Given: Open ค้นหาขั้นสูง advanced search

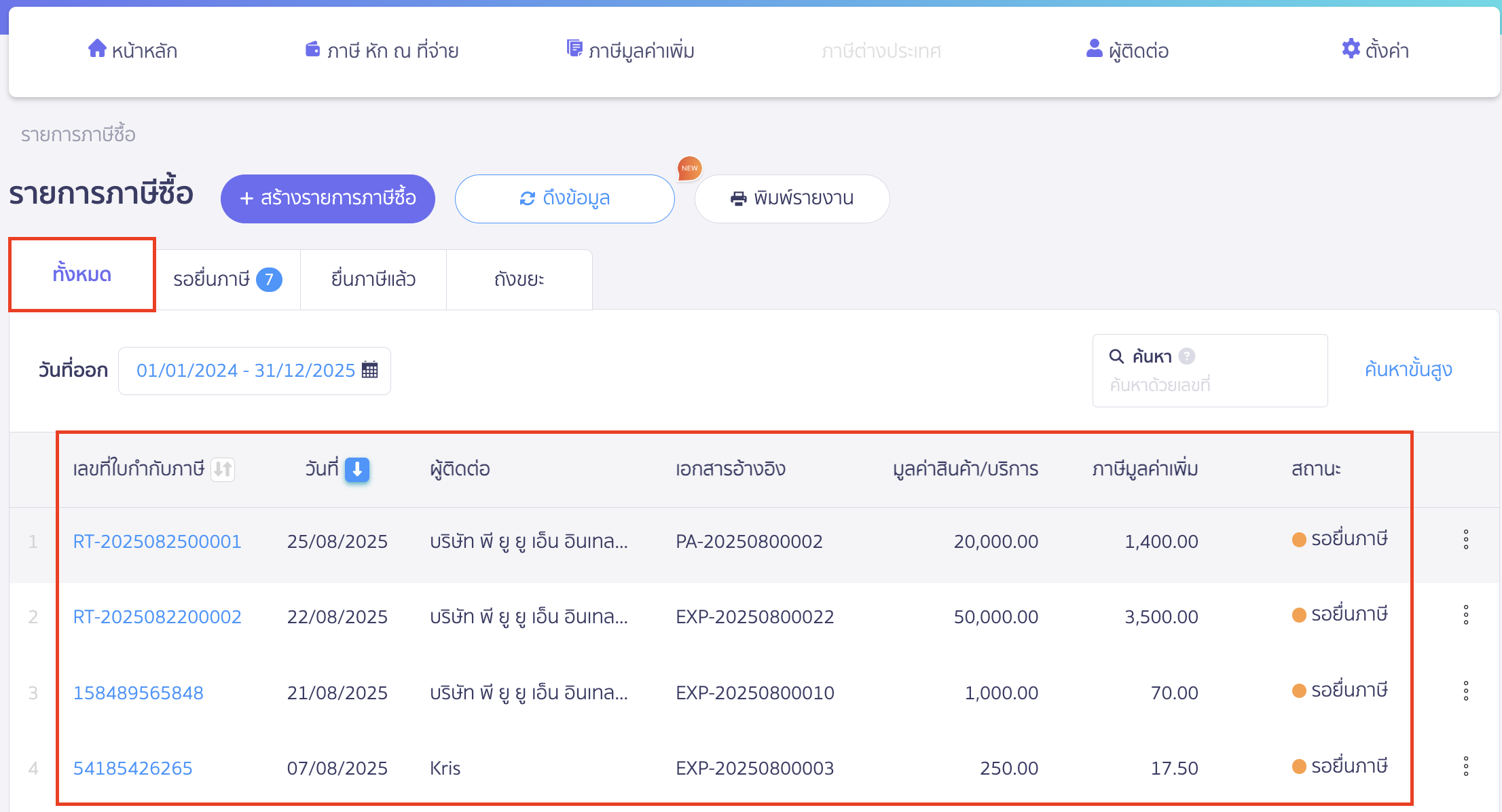Looking at the screenshot, I should (1408, 369).
